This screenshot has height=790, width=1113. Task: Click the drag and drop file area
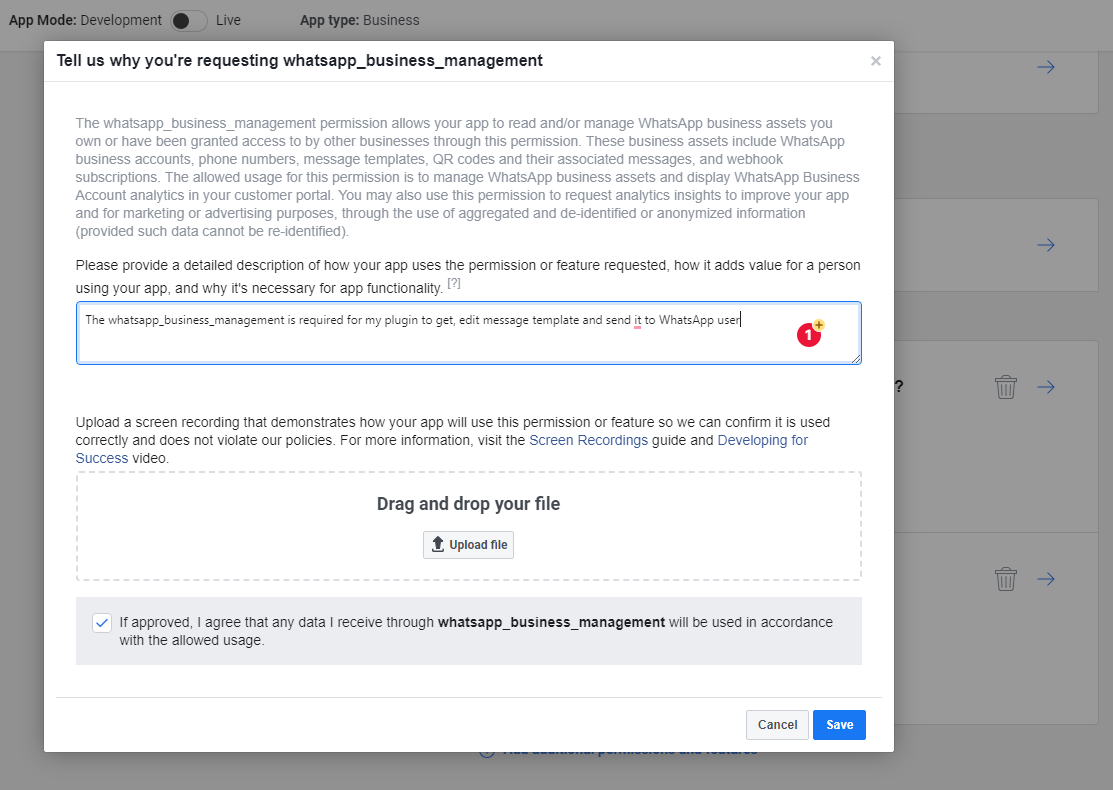468,526
